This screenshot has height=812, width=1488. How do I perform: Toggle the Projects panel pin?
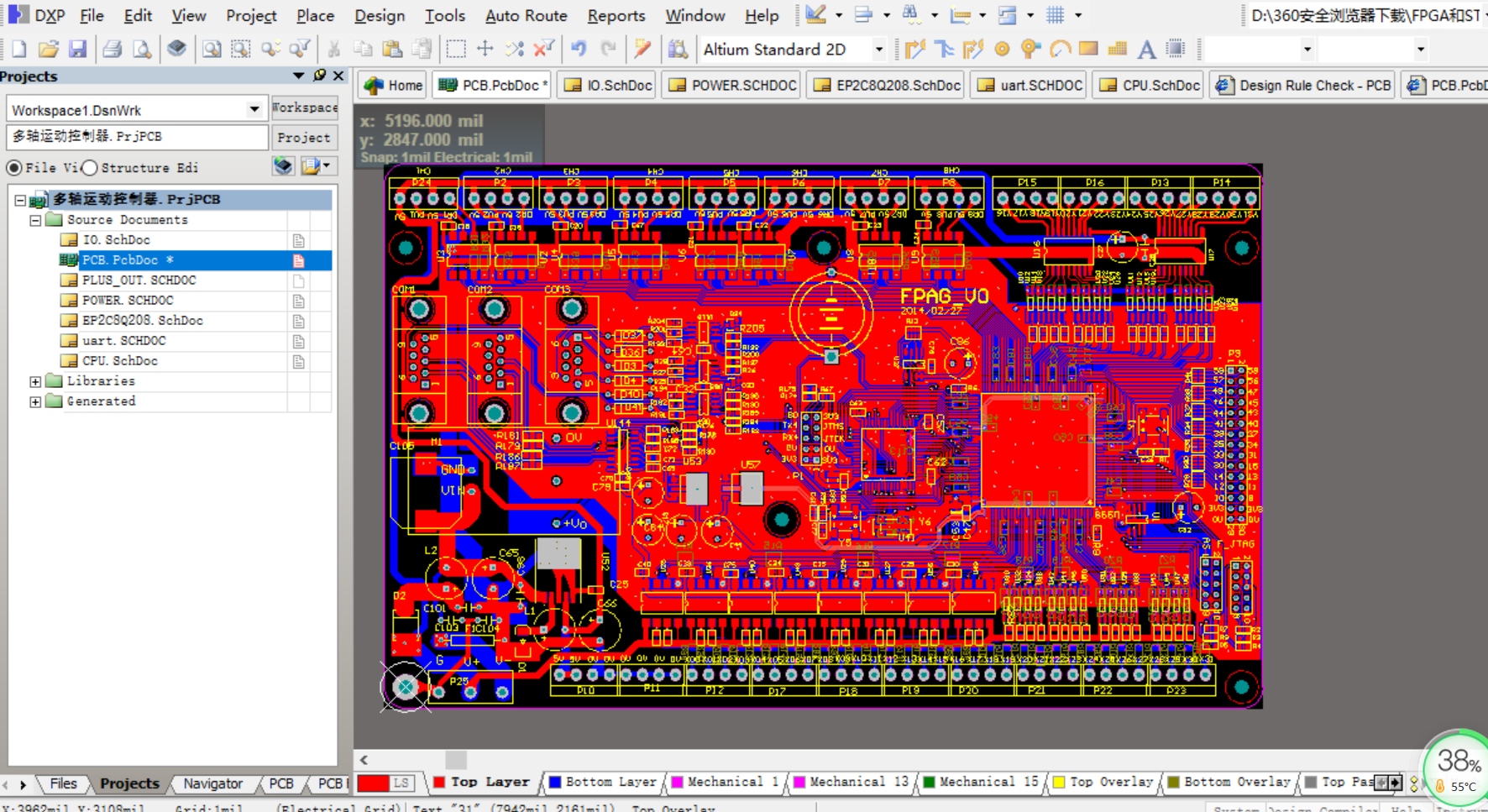point(319,76)
